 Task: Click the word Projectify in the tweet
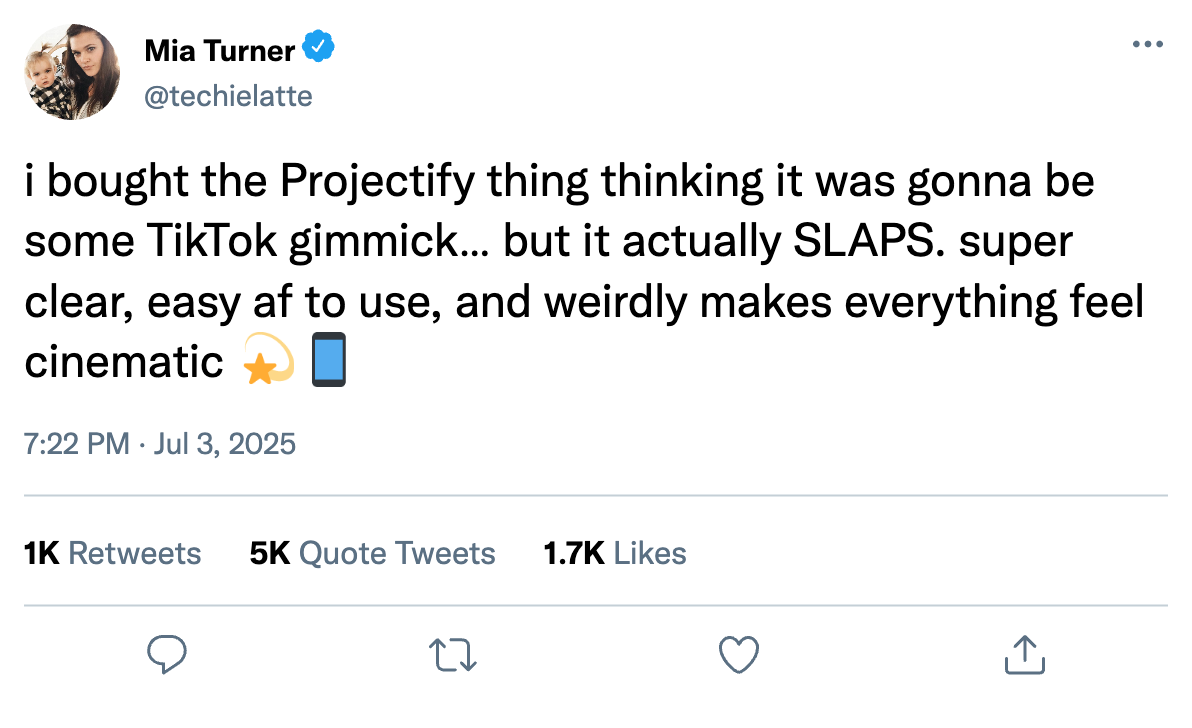point(377,182)
